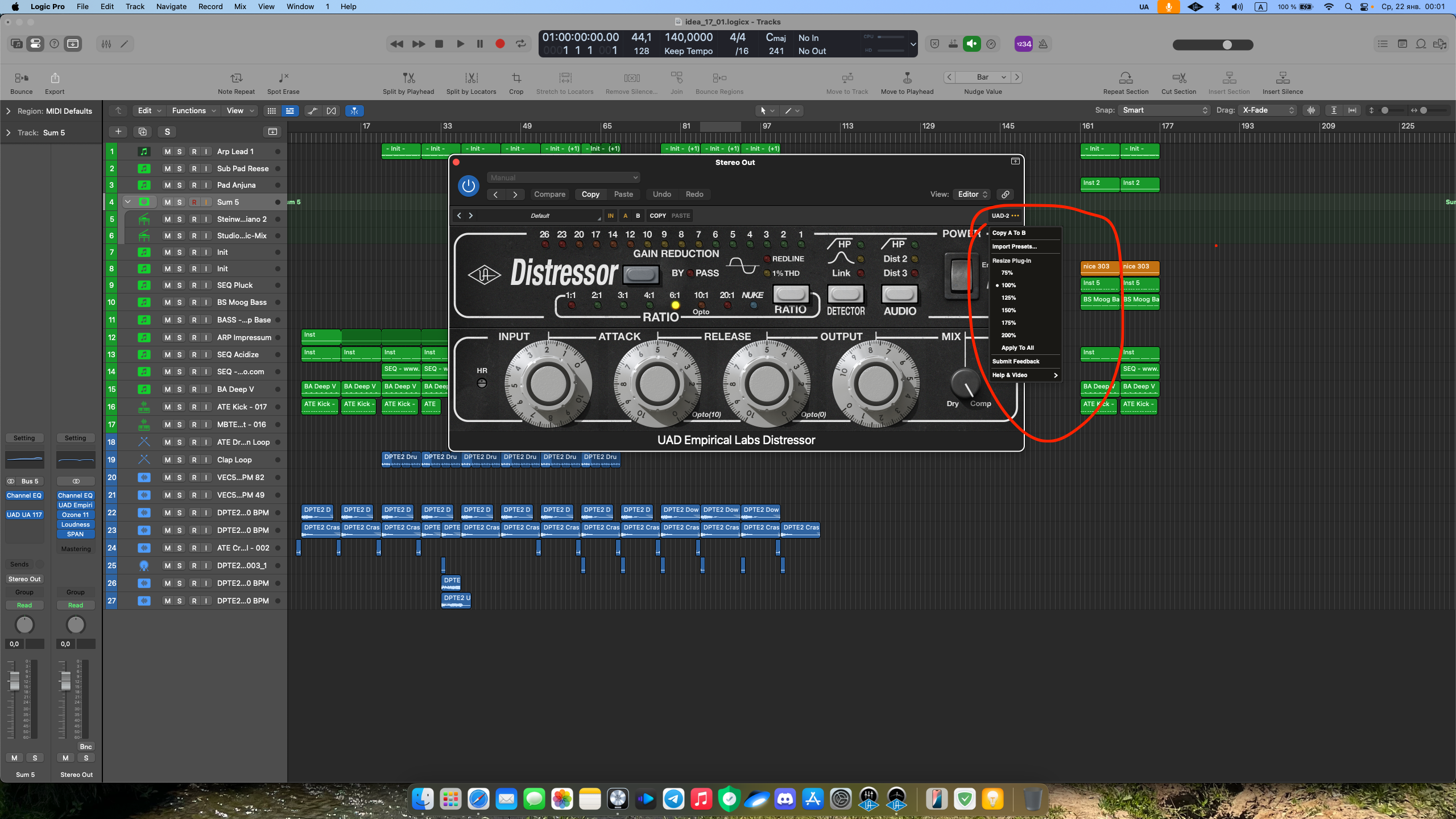The width and height of the screenshot is (1456, 819).
Task: Click the Record button in transport
Action: click(500, 44)
